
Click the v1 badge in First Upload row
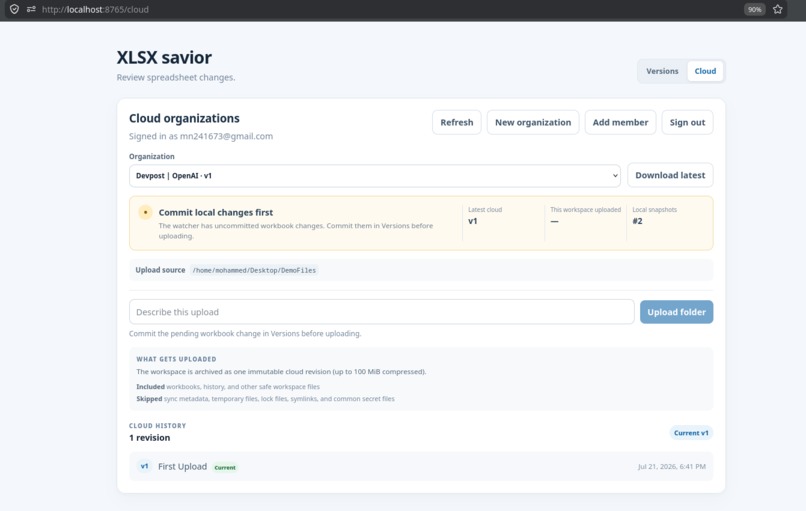pyautogui.click(x=144, y=466)
